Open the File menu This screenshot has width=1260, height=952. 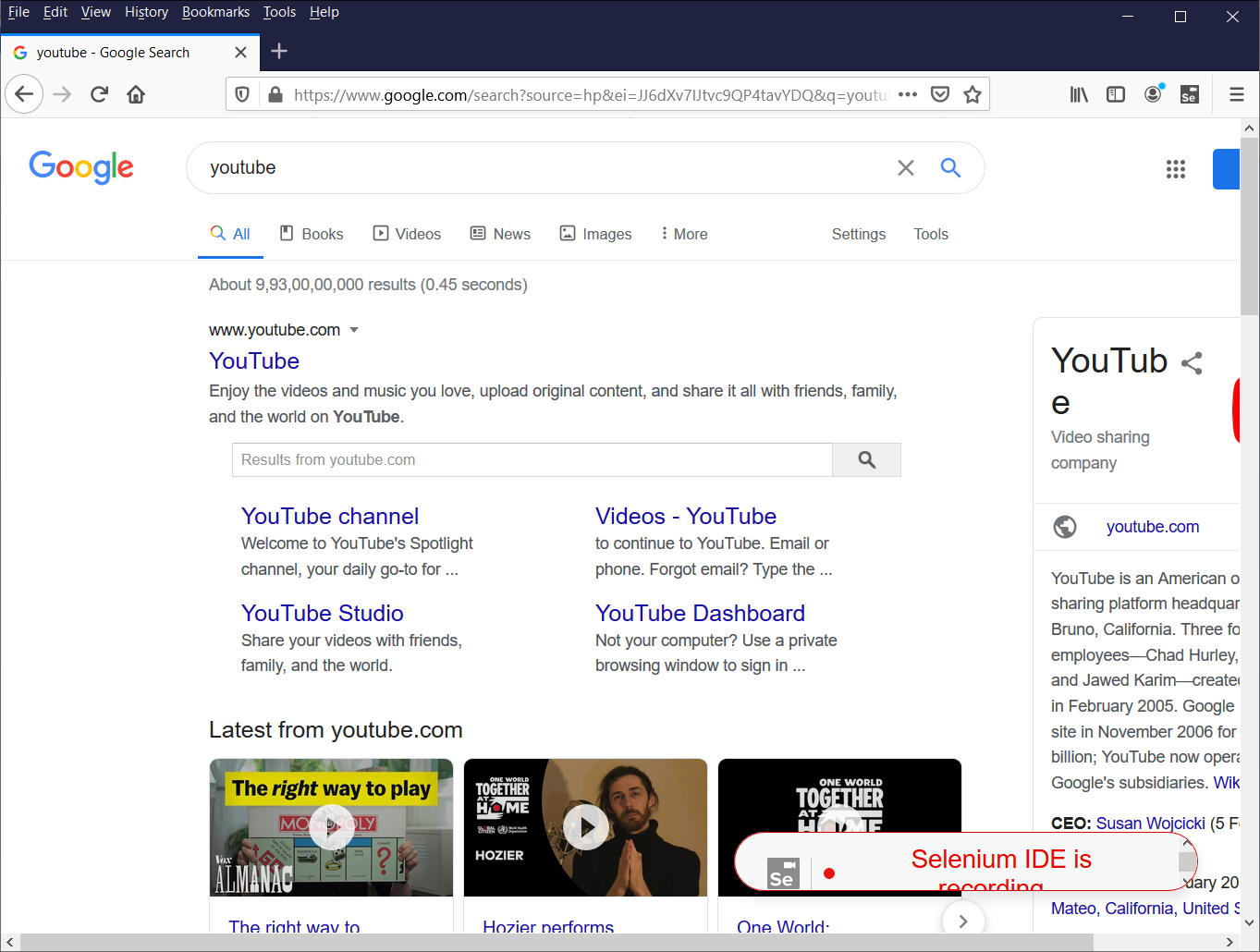pos(18,12)
